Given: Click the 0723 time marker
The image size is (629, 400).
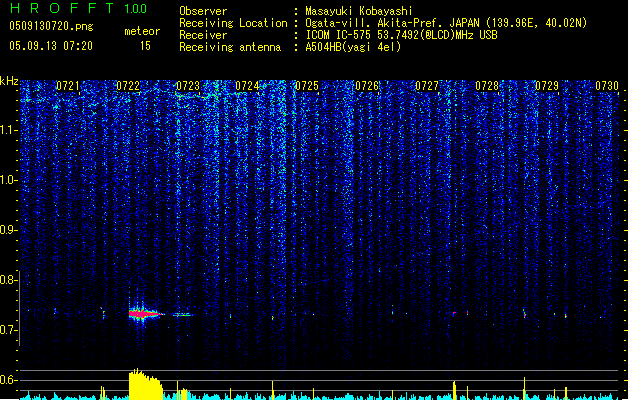Looking at the screenshot, I should click(188, 86).
